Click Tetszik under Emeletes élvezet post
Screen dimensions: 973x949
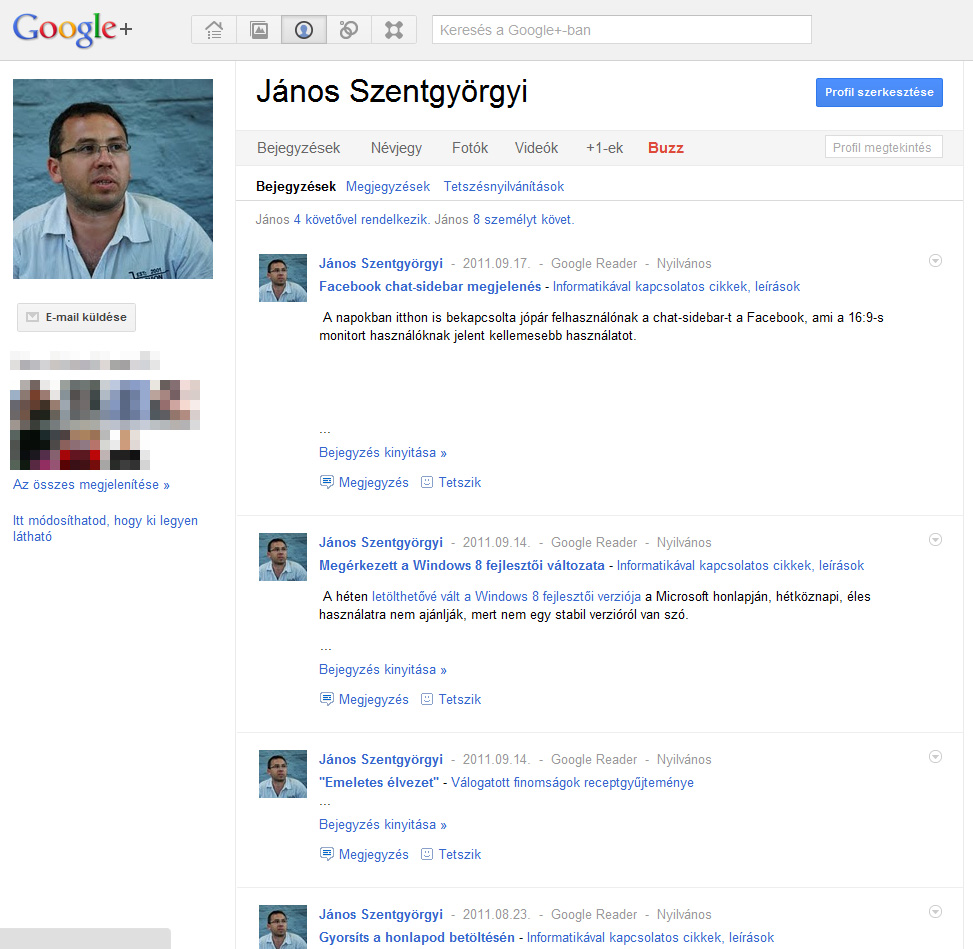pos(460,855)
